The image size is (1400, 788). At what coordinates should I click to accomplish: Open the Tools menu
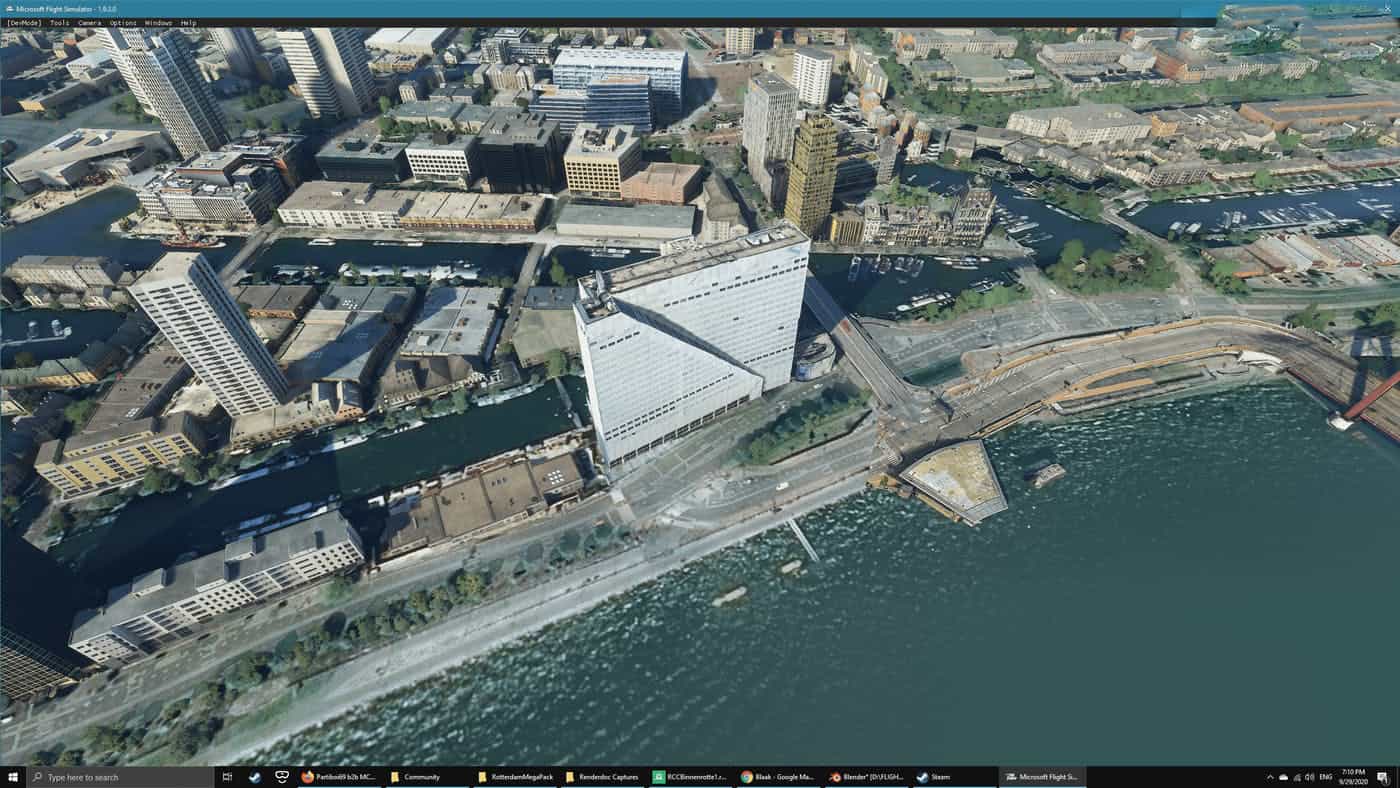click(x=60, y=22)
